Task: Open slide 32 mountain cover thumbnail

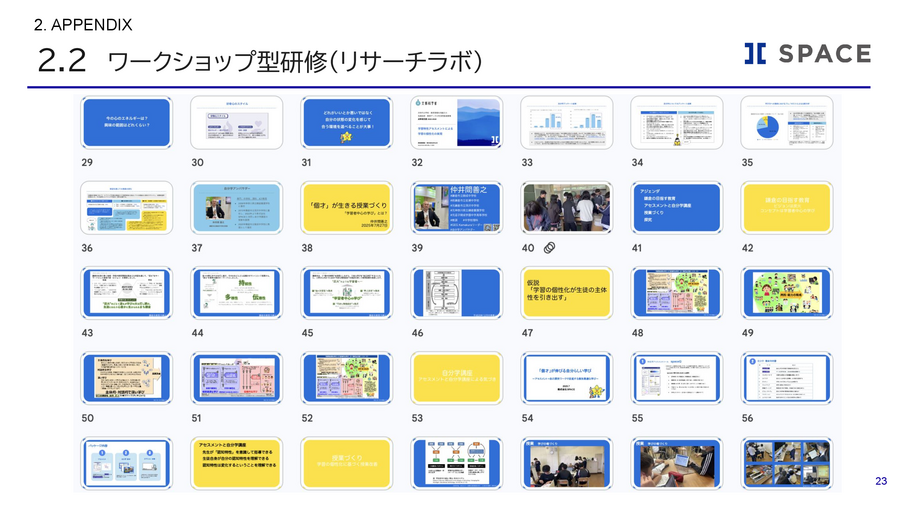Action: (457, 123)
